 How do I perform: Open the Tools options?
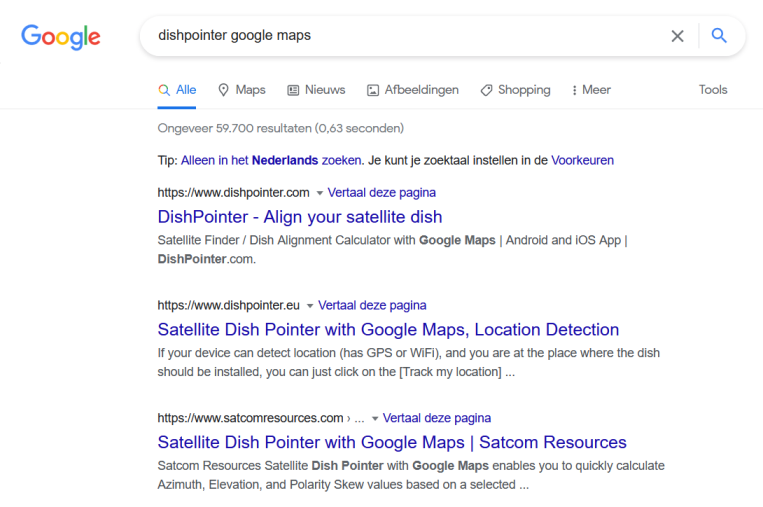(713, 90)
